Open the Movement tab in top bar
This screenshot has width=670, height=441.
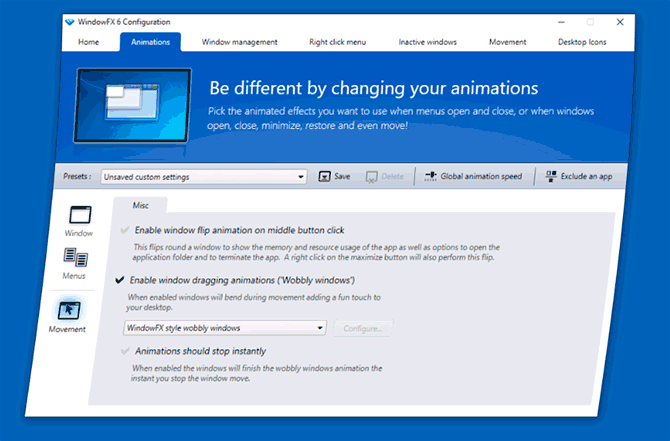point(508,42)
